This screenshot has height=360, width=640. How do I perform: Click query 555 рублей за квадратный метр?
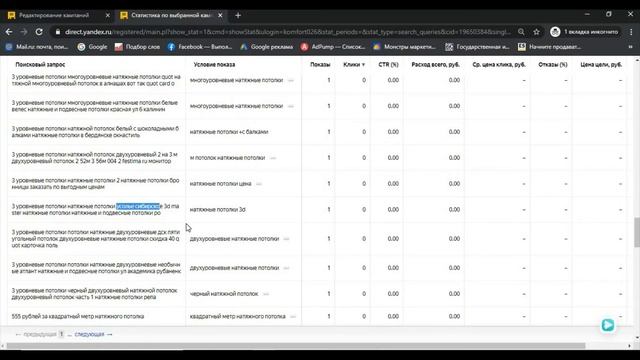point(78,316)
